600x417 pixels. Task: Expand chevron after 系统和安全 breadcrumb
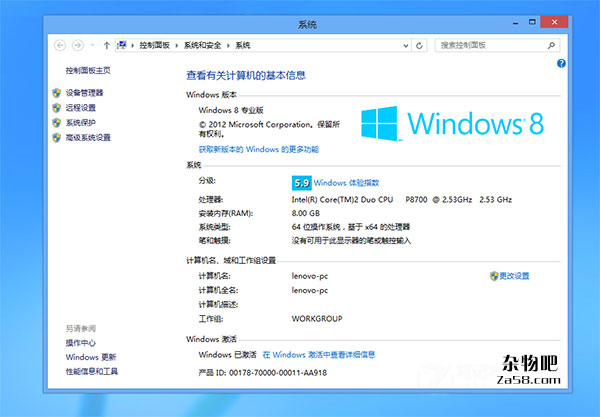[x=228, y=46]
